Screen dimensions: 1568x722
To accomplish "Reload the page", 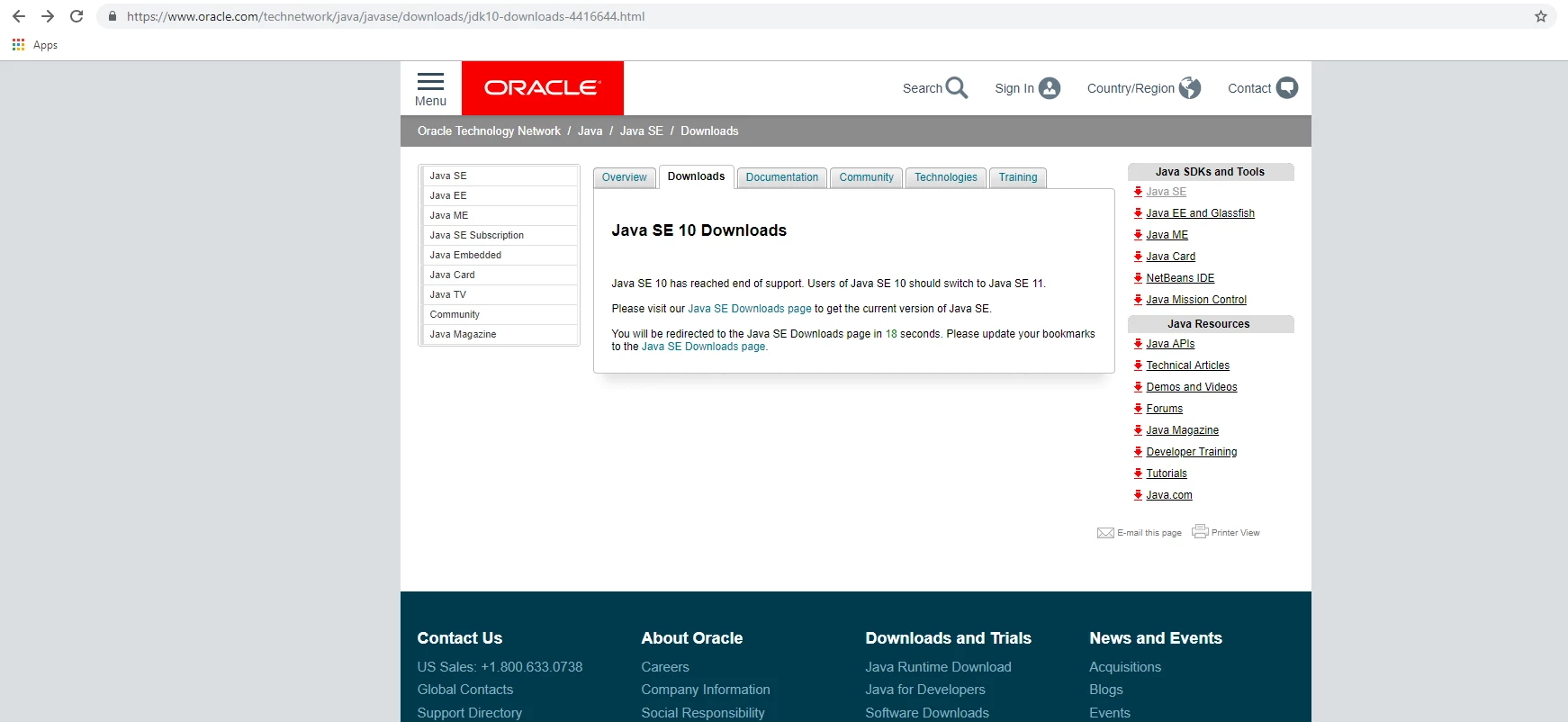I will [77, 16].
